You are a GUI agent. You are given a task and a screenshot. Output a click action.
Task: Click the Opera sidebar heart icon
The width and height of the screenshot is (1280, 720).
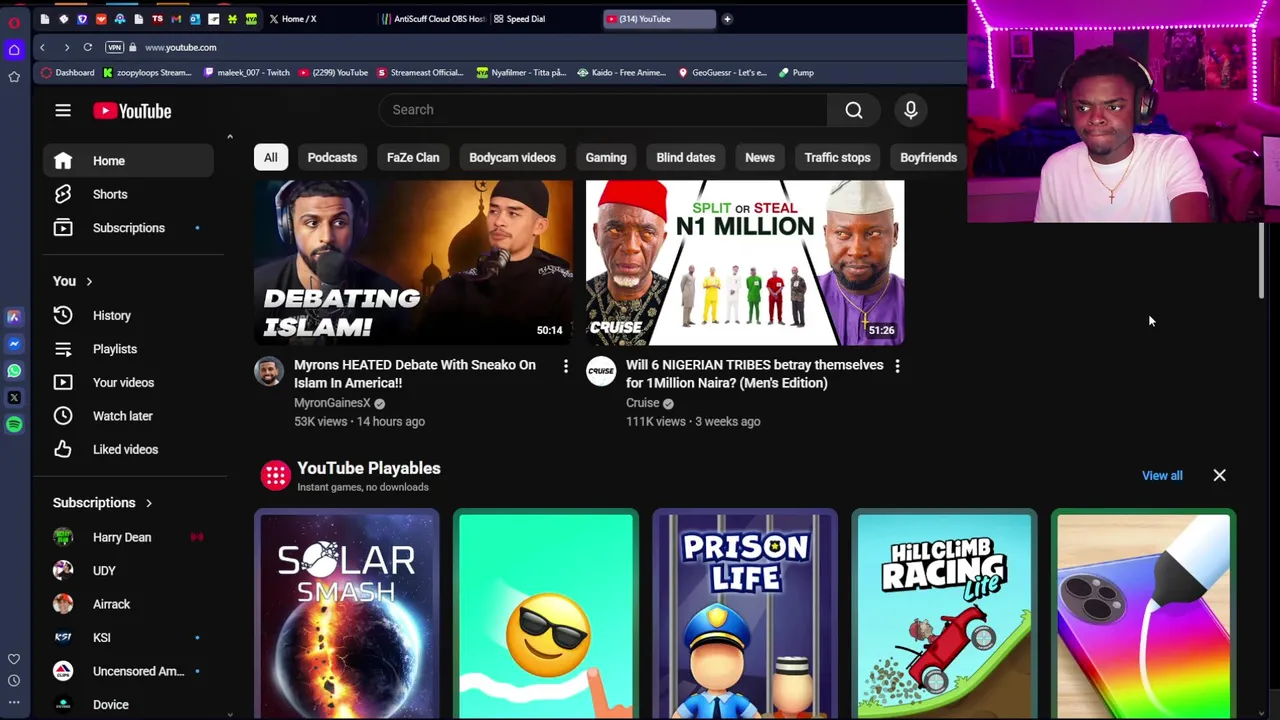point(14,660)
